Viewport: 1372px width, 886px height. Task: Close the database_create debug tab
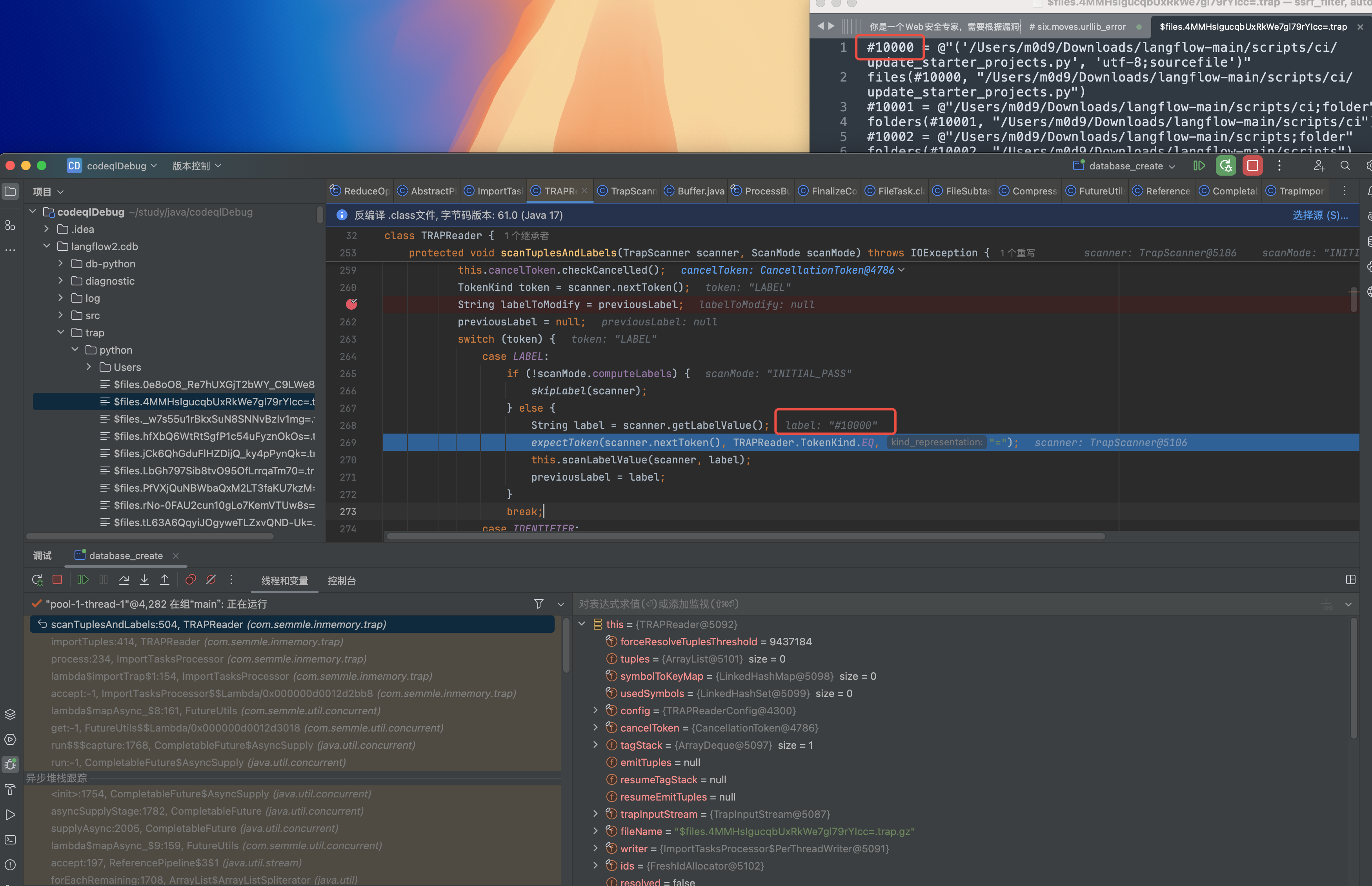(176, 555)
